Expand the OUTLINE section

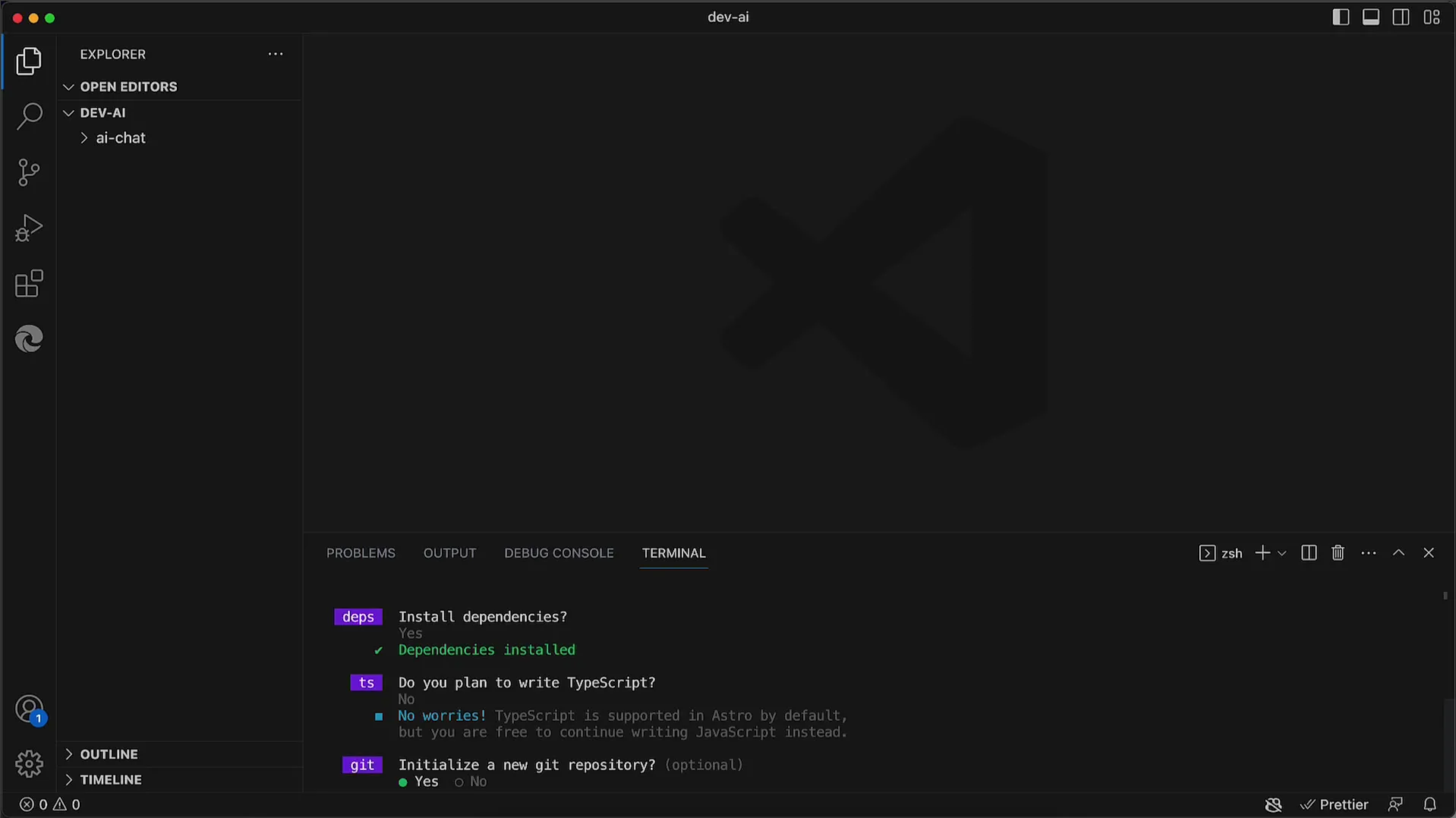coord(180,754)
